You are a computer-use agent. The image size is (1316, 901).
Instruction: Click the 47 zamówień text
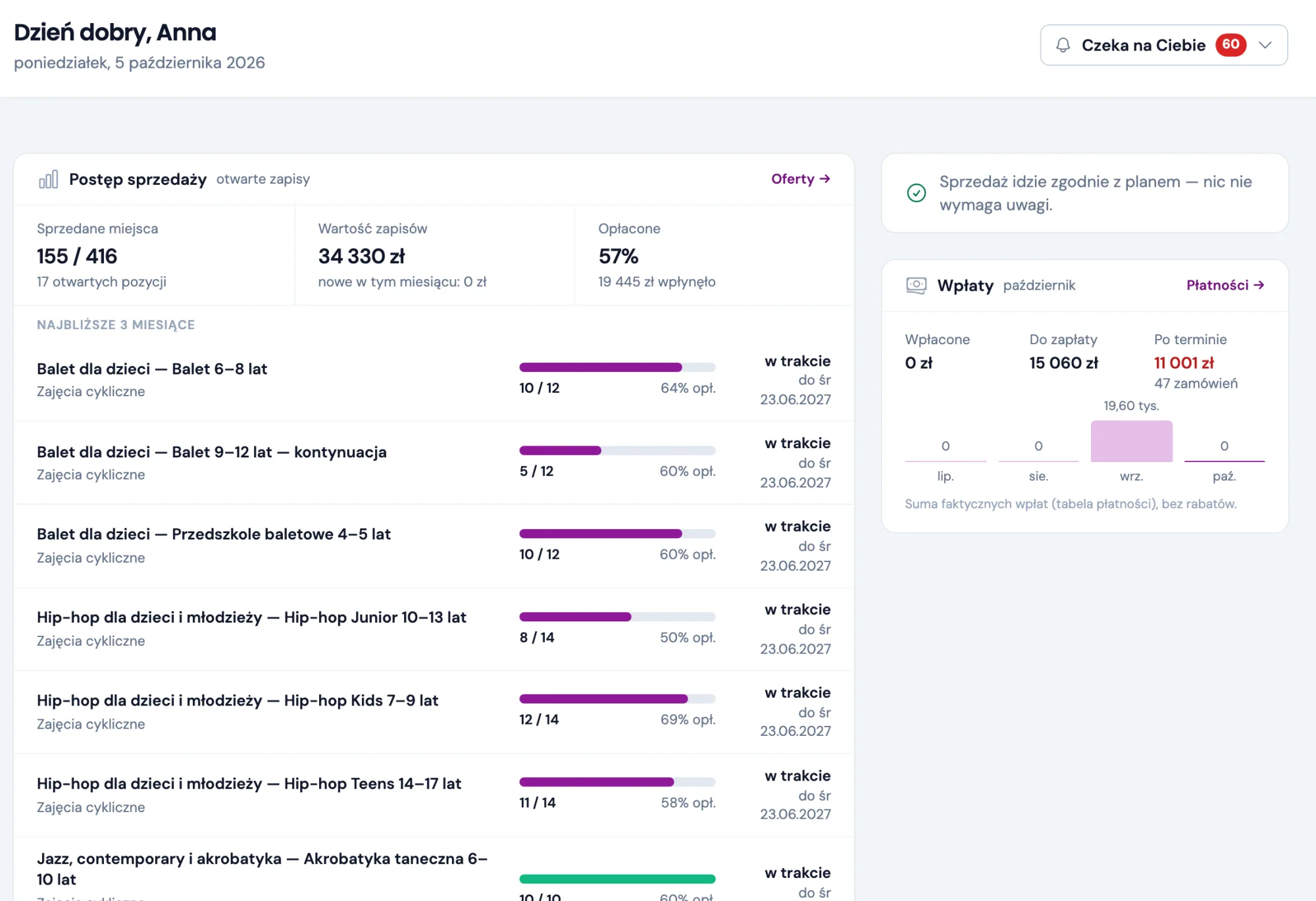[1196, 383]
